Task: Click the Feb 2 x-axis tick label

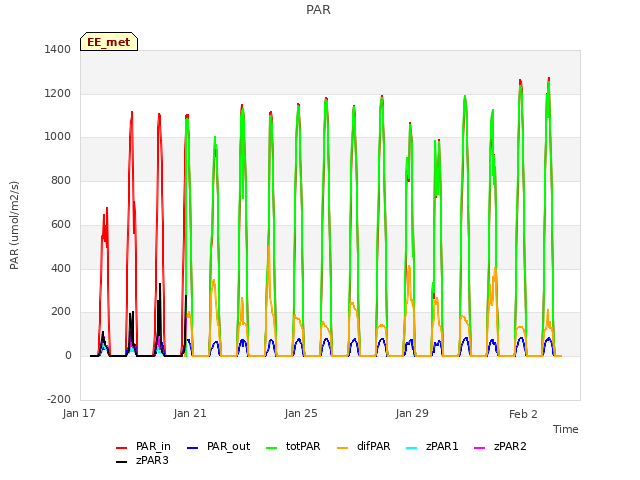Action: [523, 414]
